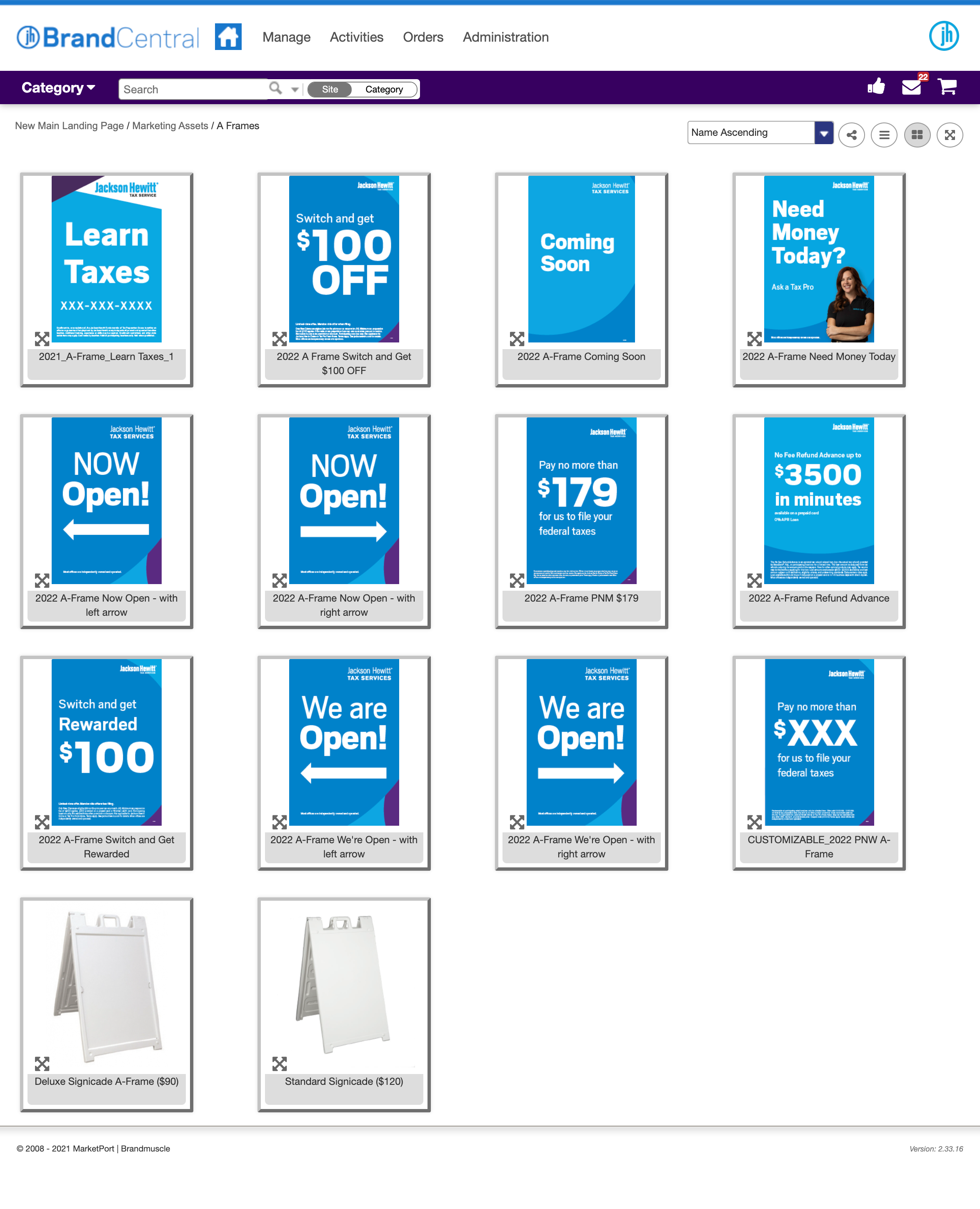Open the We are Open right arrow thumbnail
The image size is (980, 1209).
point(581,742)
